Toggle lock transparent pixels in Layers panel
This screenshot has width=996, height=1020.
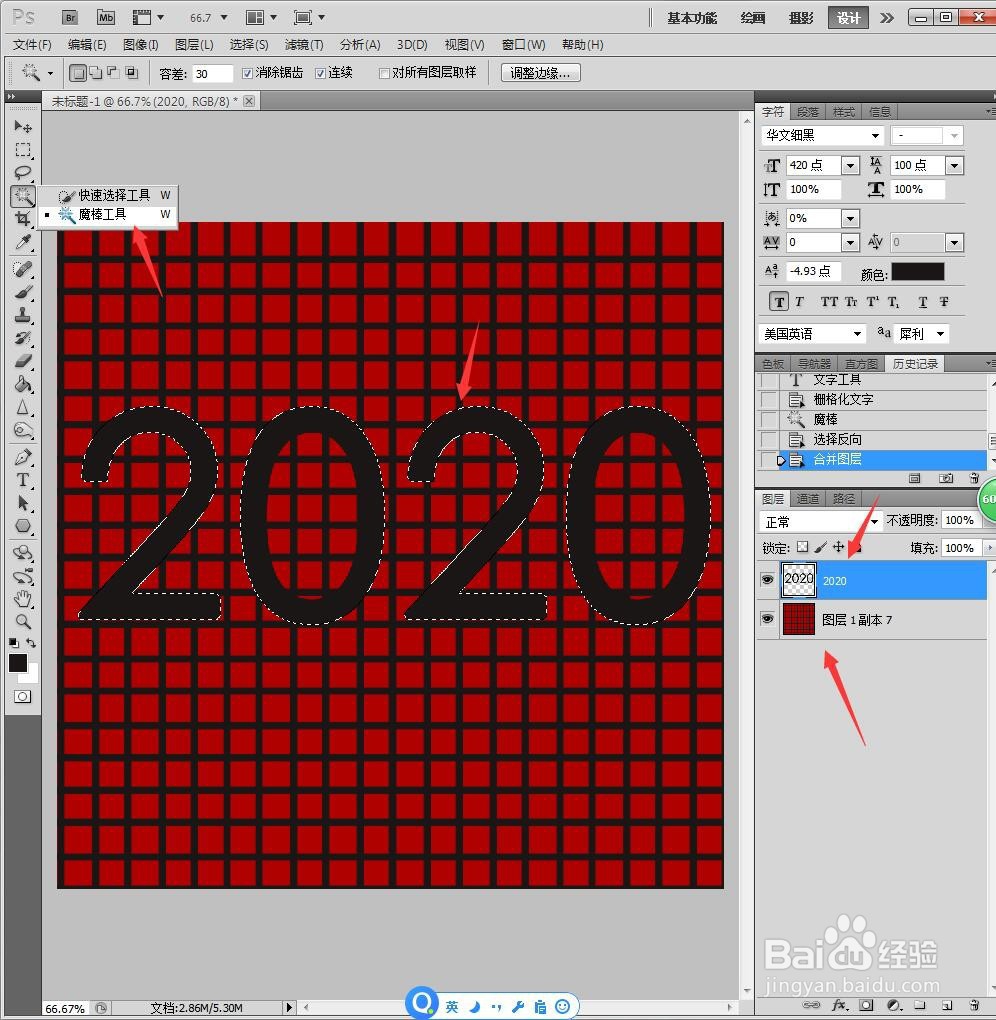pos(803,547)
